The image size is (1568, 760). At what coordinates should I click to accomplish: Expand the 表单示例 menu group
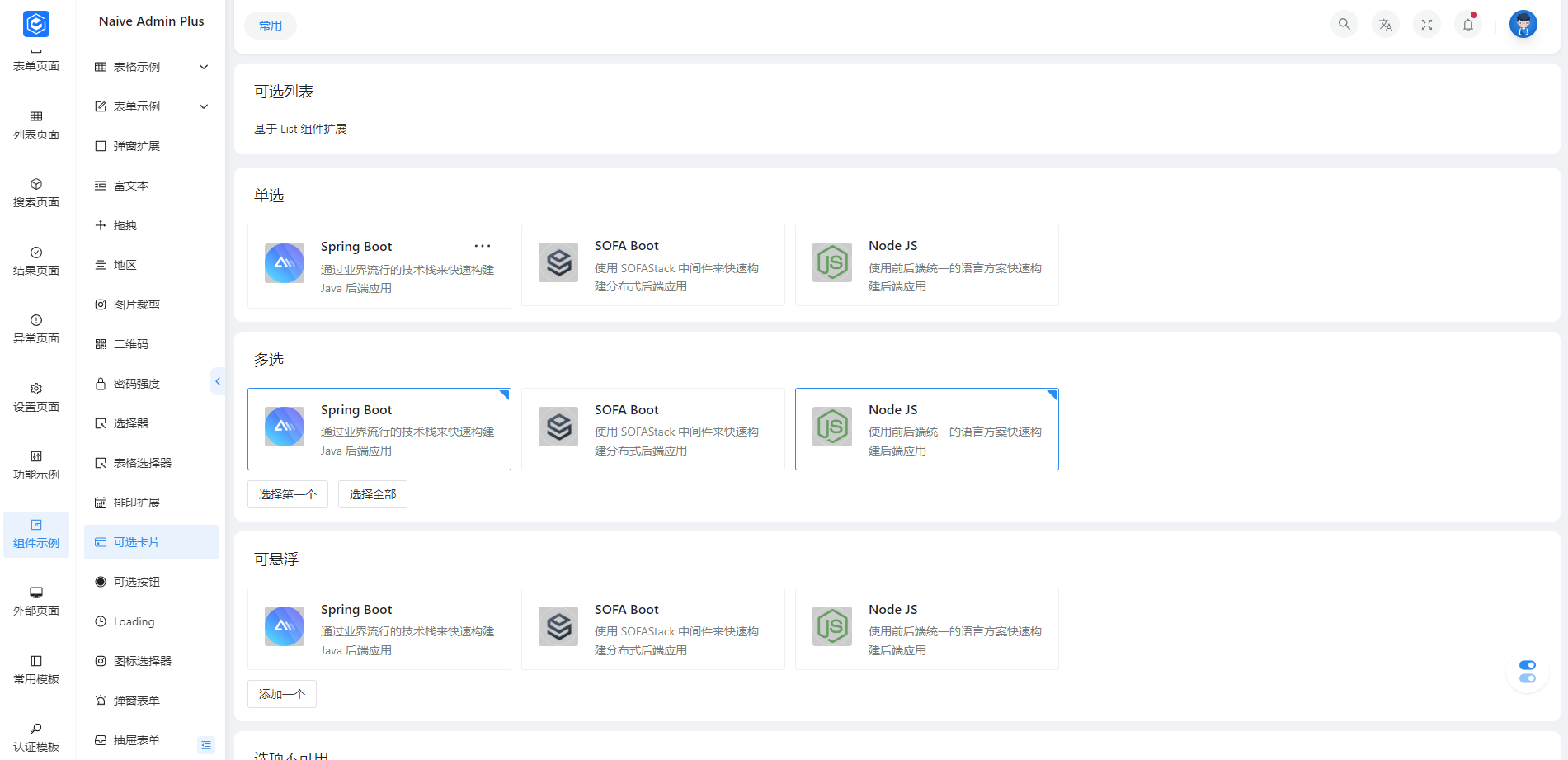(151, 106)
